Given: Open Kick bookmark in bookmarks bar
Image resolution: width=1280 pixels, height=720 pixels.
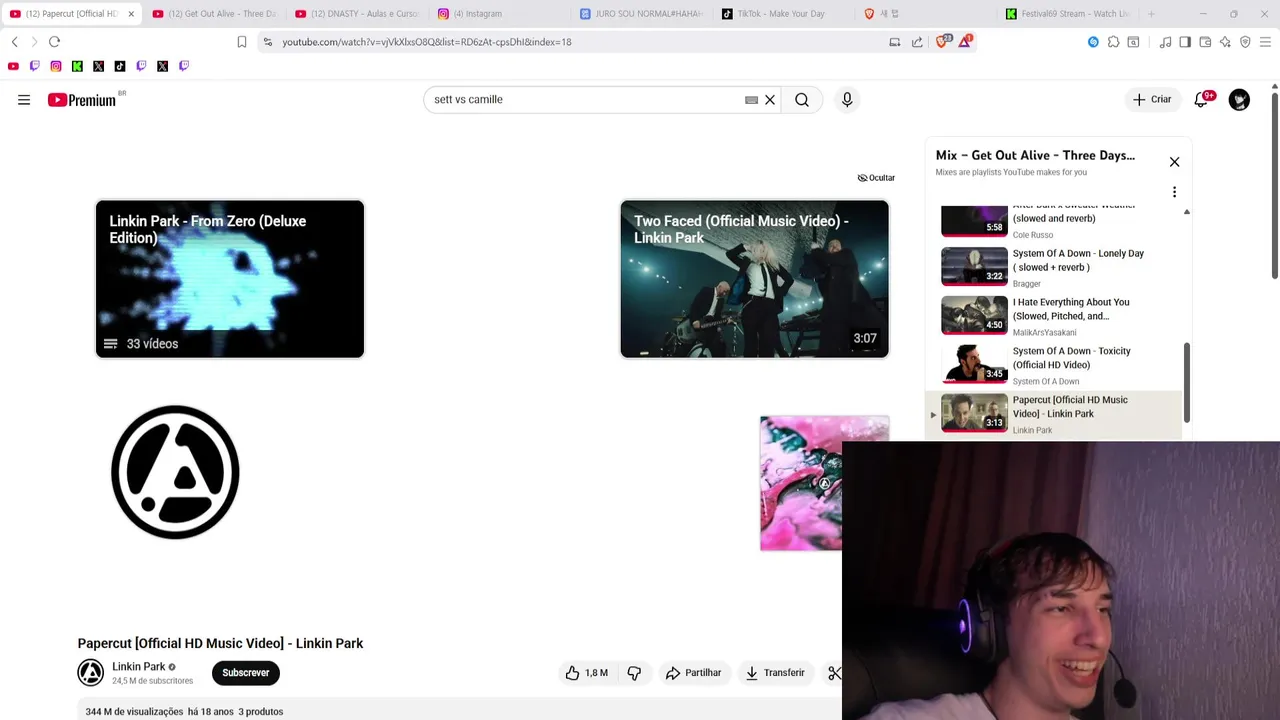Looking at the screenshot, I should coord(77,66).
